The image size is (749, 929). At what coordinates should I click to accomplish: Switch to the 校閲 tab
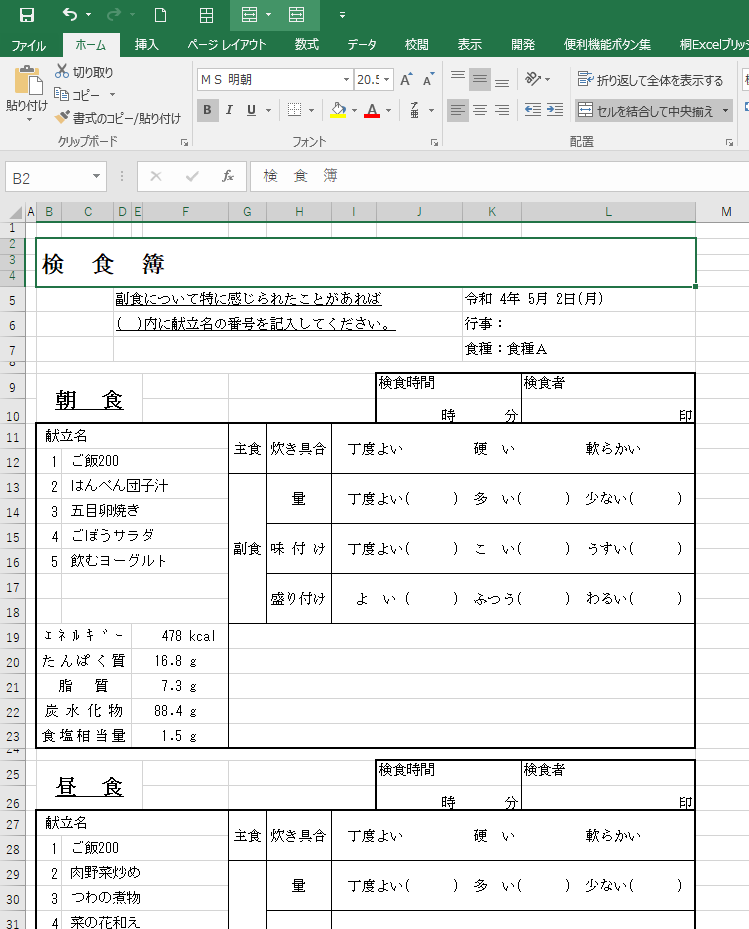417,45
